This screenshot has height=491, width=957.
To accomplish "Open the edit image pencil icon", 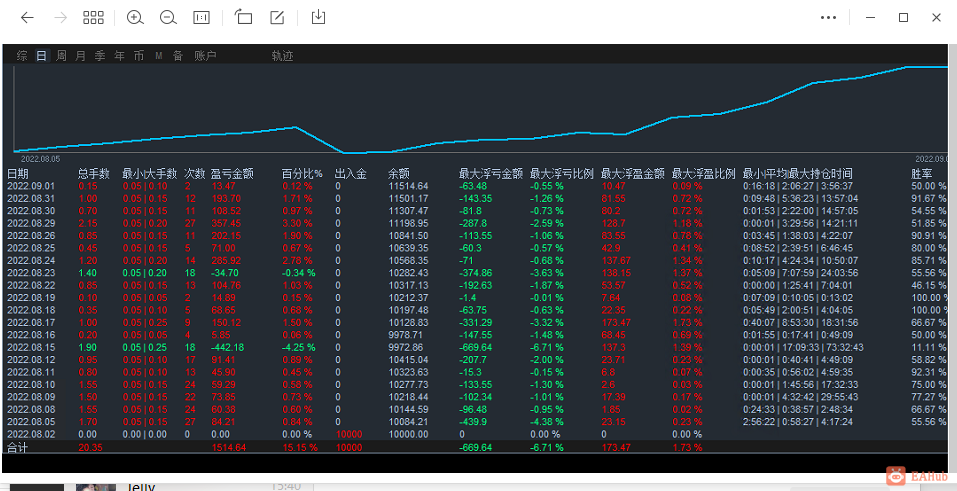I will 277,17.
